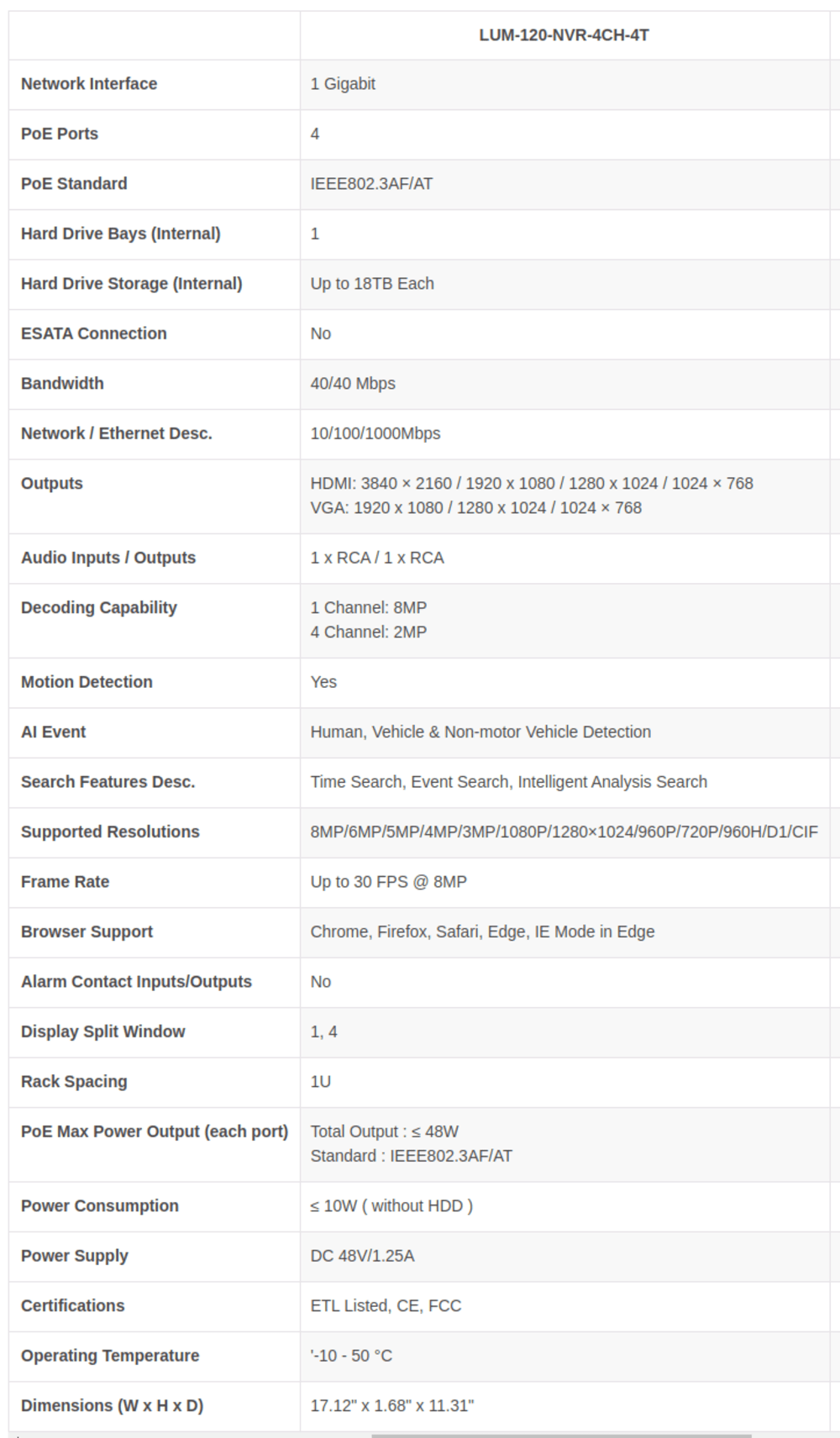The width and height of the screenshot is (840, 1438).
Task: Click the Human, Vehicle & Non-motor Vehicle Detection text
Action: (480, 732)
